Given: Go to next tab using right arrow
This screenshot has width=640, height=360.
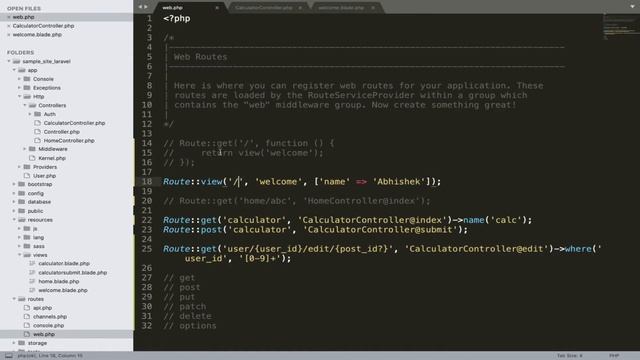Looking at the screenshot, I should click(146, 7).
